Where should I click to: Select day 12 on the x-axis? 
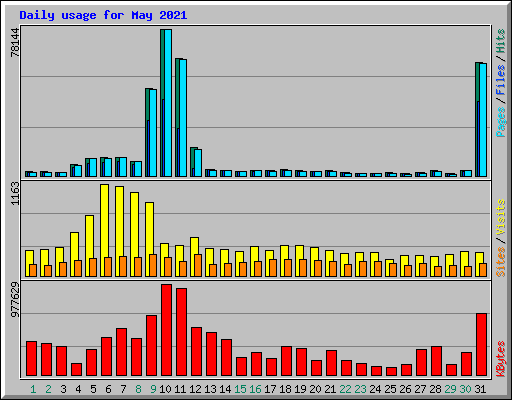click(x=195, y=389)
